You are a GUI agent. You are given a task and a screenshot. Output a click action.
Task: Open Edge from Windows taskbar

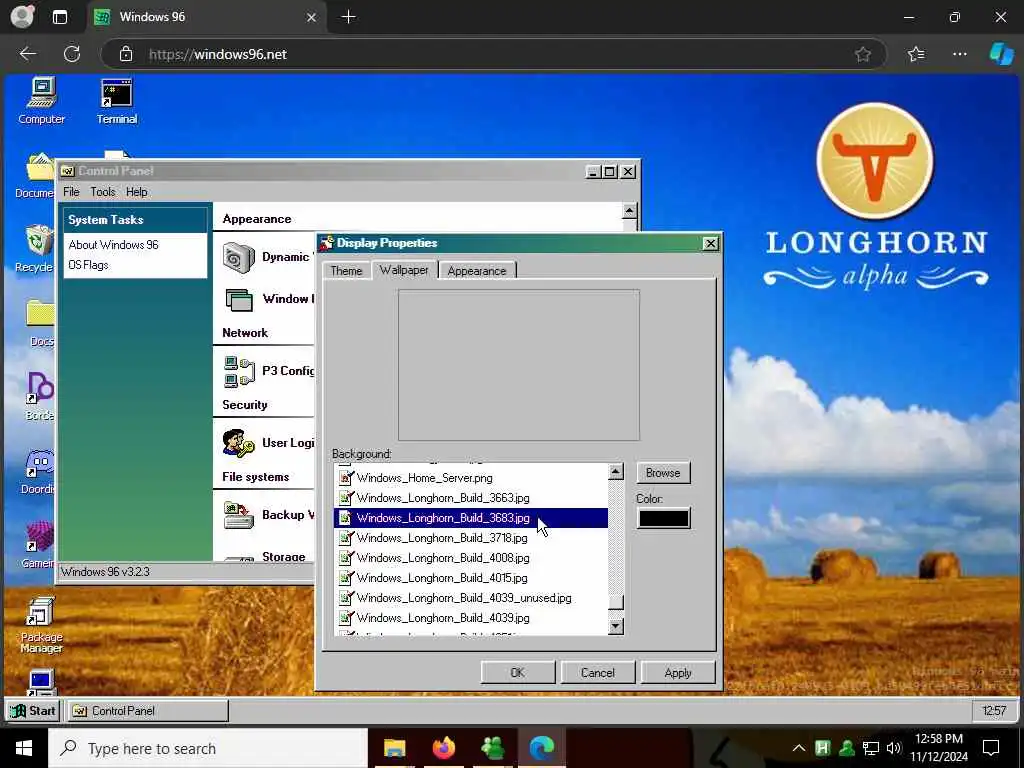(541, 748)
